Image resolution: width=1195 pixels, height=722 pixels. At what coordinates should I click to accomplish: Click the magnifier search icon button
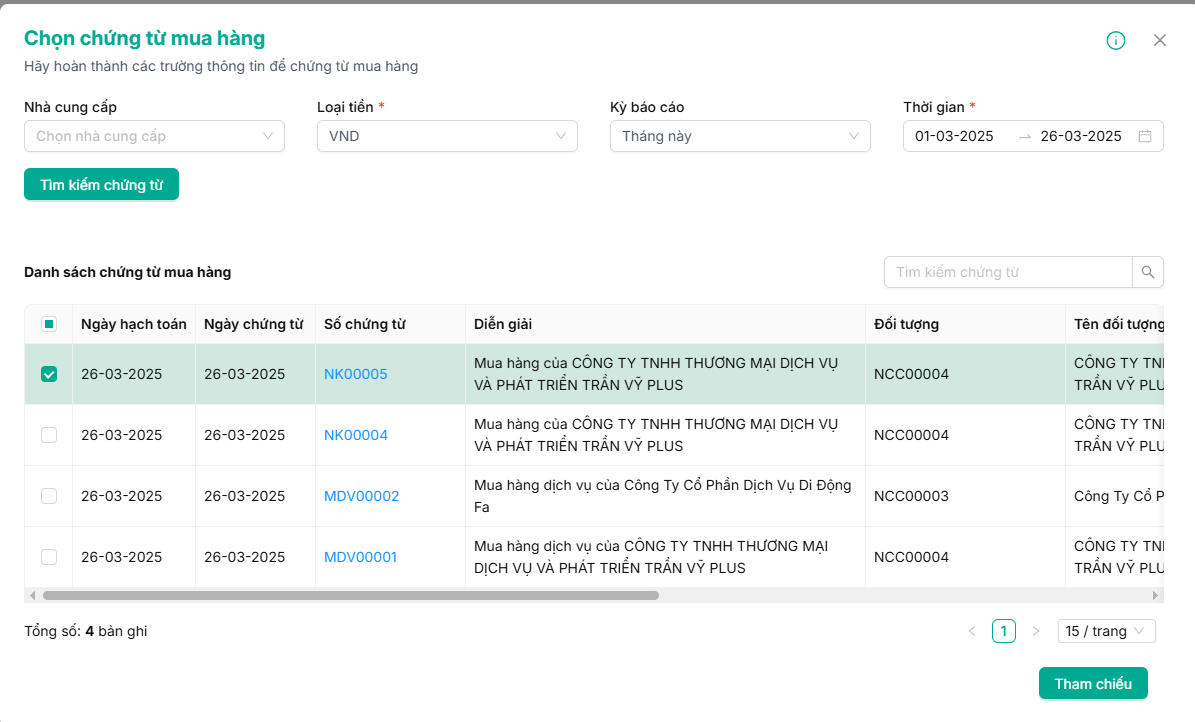[1148, 272]
